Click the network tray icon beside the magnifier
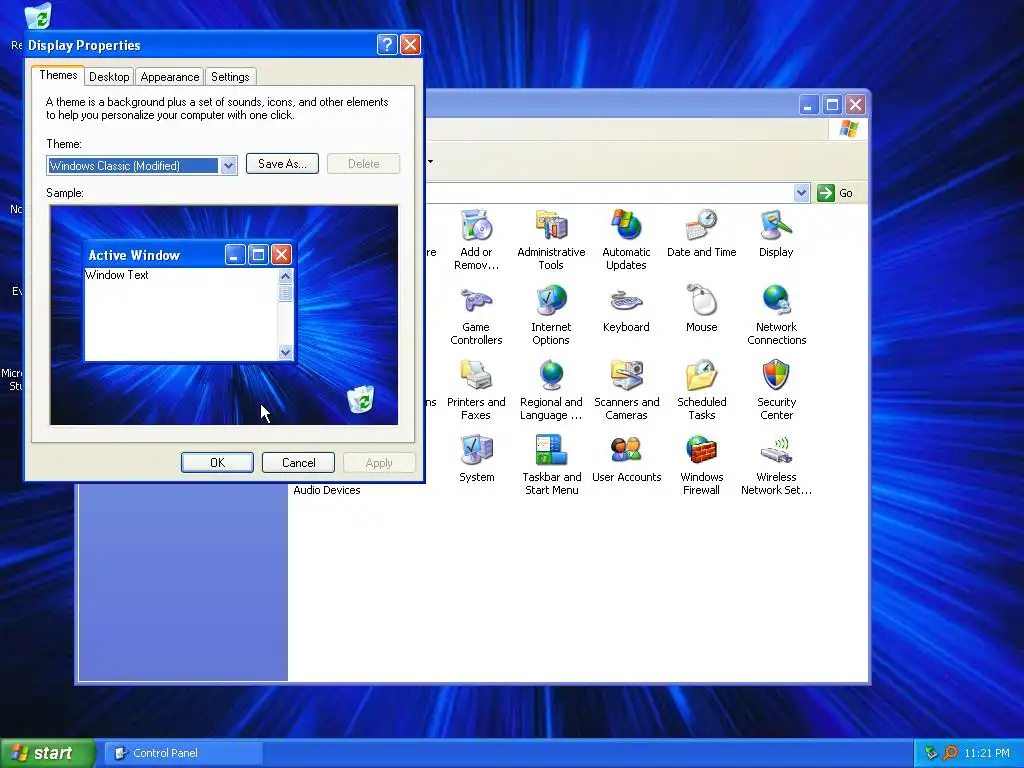The image size is (1024, 768). tap(931, 753)
